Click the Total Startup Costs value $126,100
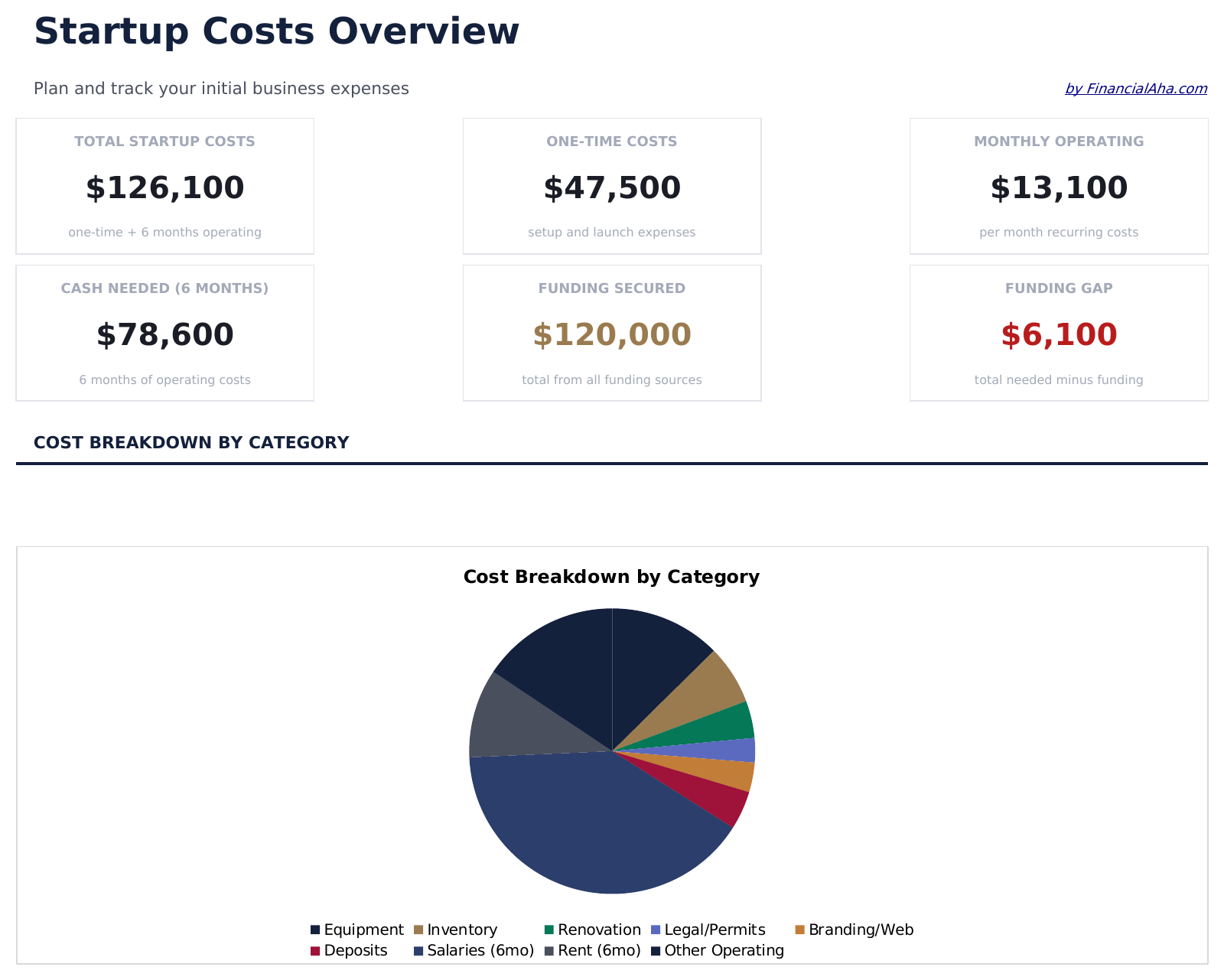 pos(165,188)
